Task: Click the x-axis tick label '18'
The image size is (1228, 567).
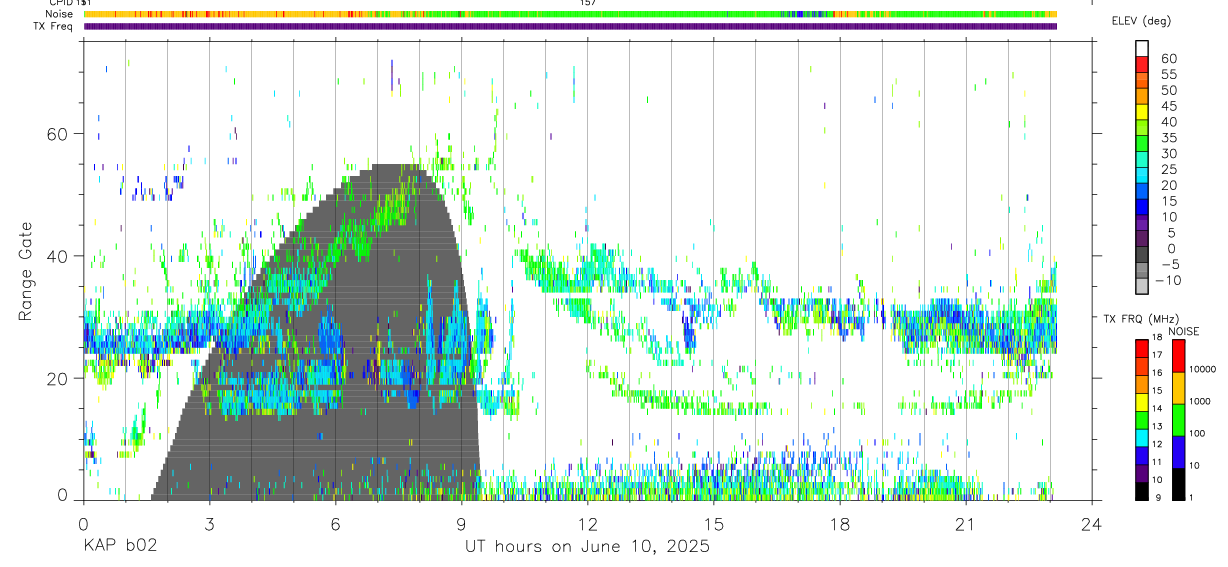Action: pos(840,525)
